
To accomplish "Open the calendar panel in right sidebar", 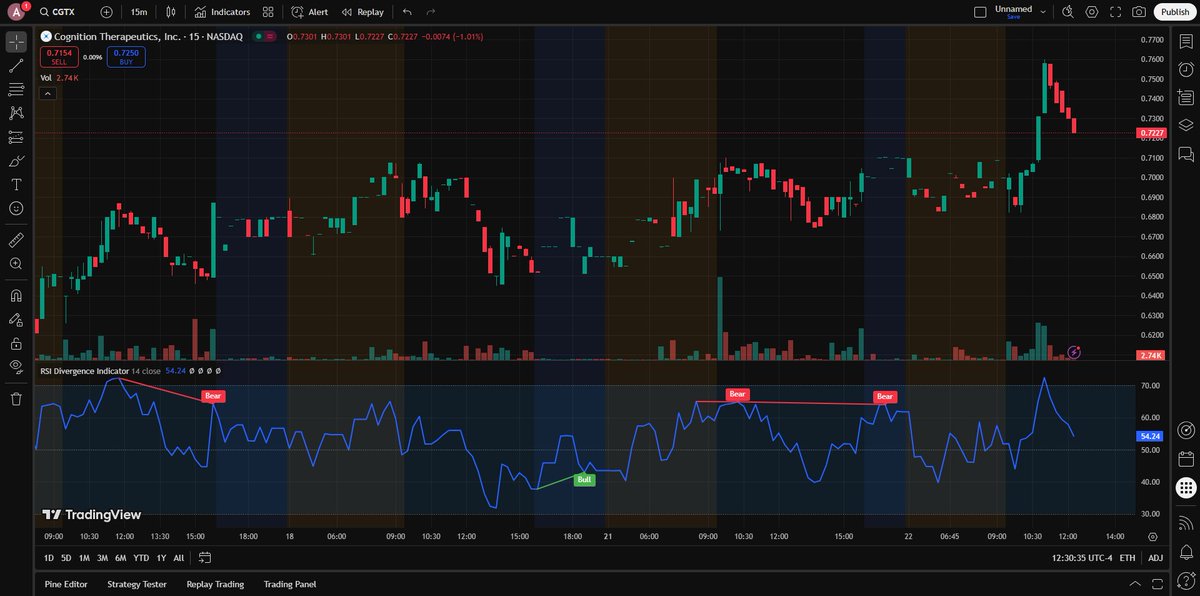I will point(1185,460).
